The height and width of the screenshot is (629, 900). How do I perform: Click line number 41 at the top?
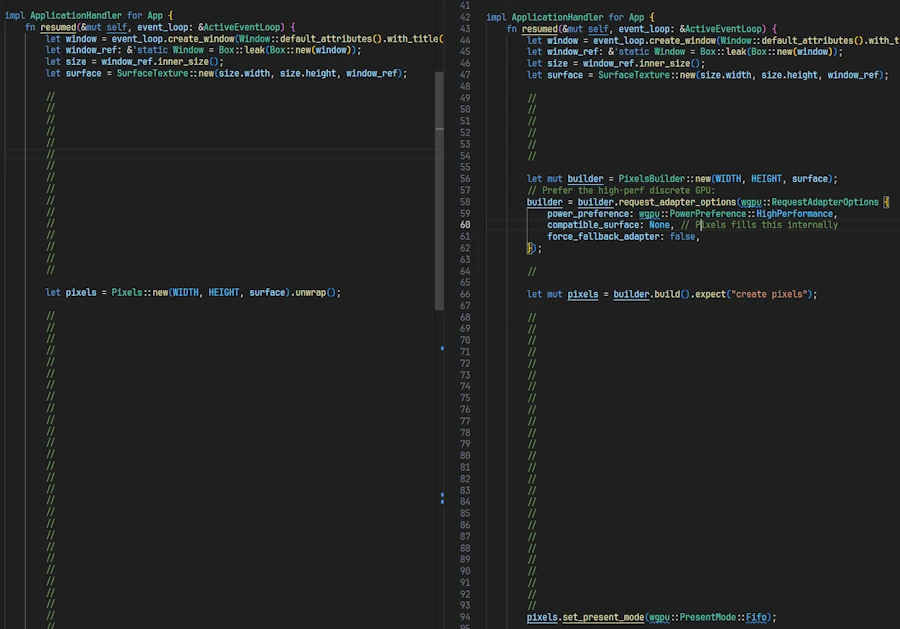(x=465, y=6)
